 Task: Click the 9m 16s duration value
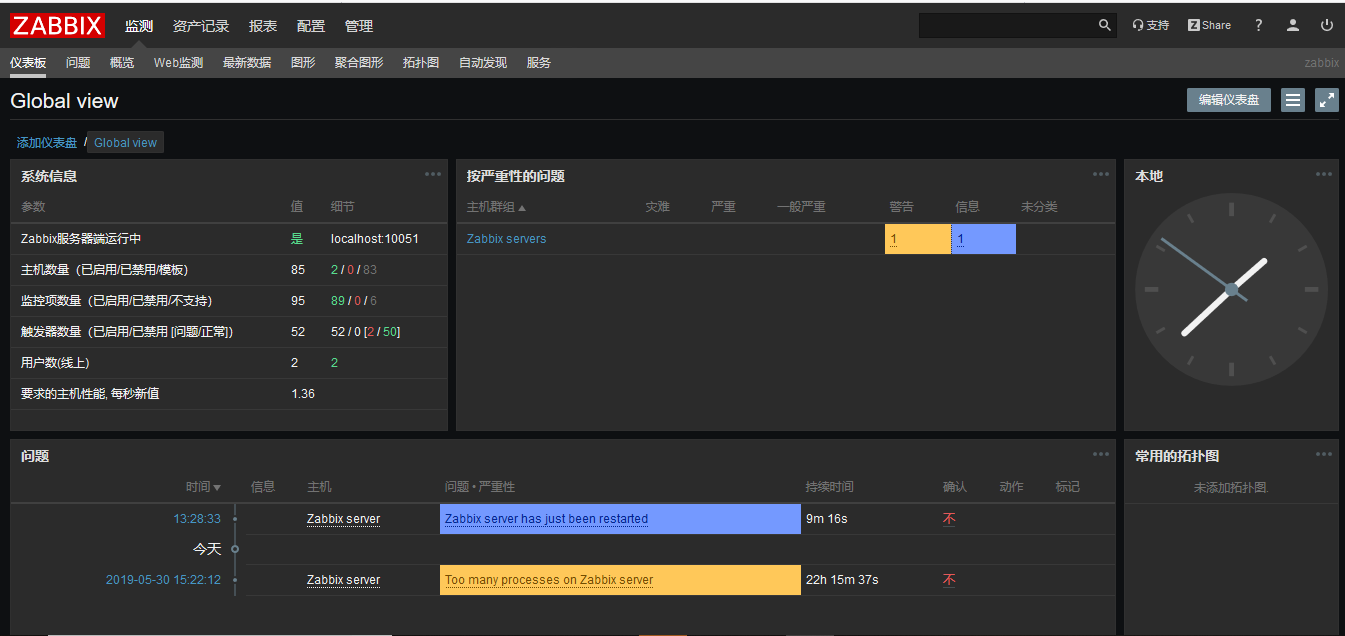point(827,519)
